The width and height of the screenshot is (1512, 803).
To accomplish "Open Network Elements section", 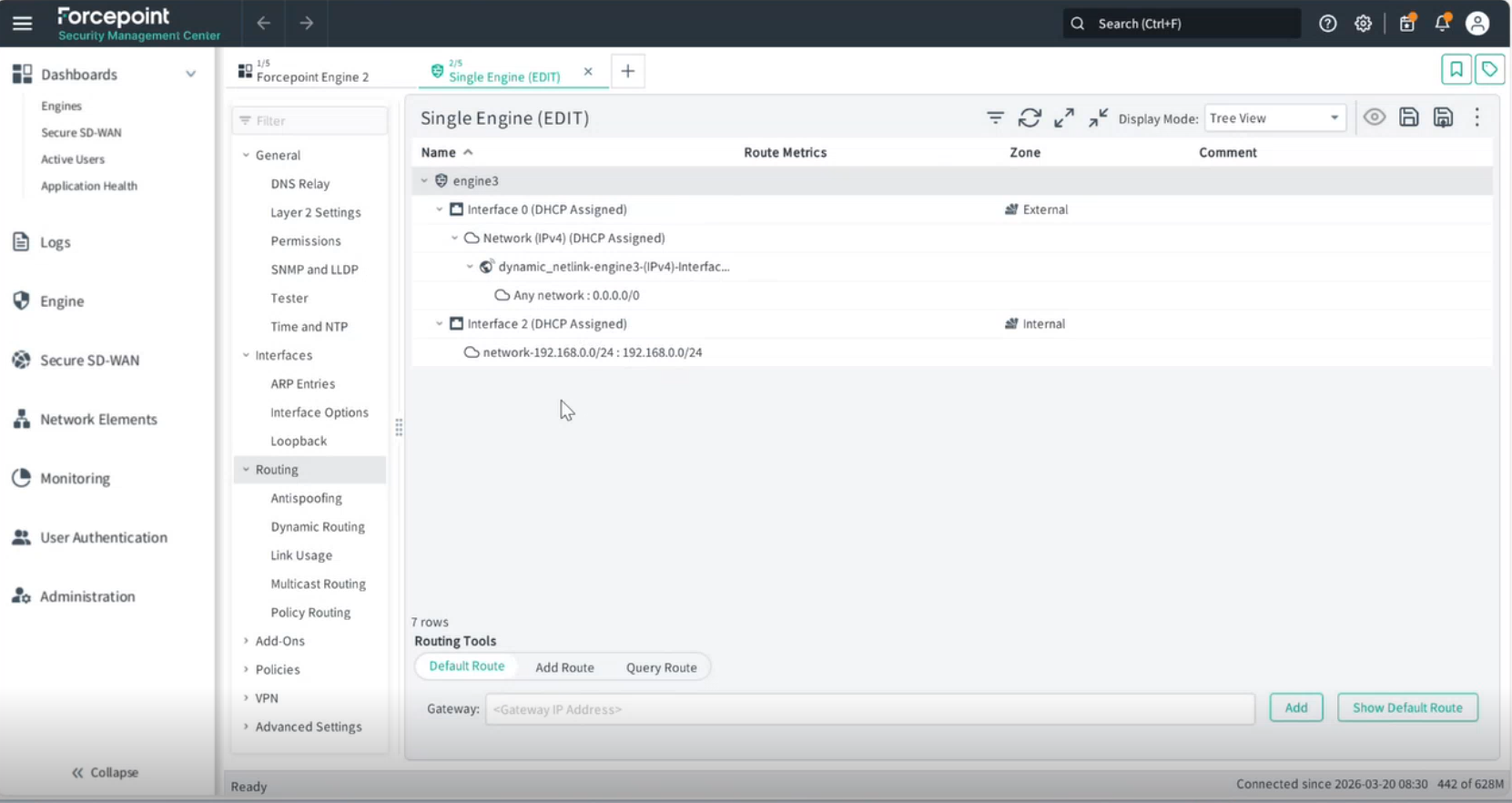I will 98,420.
